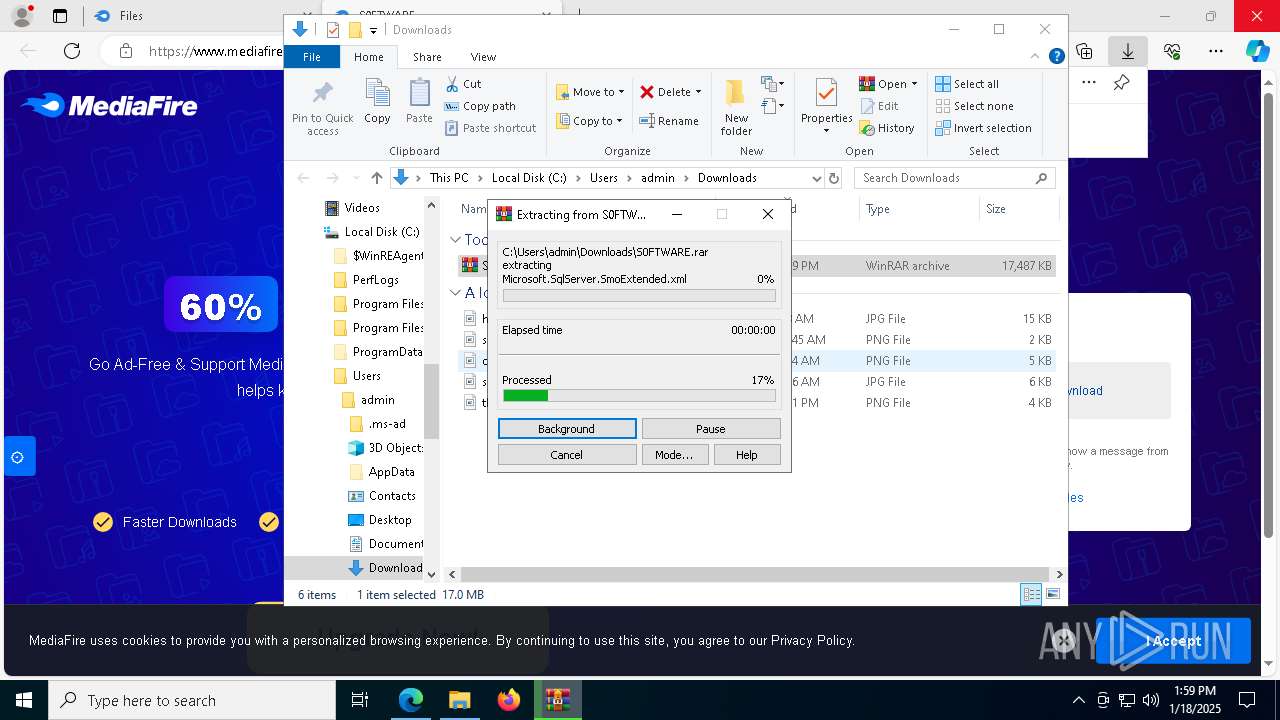This screenshot has height=720, width=1280.
Task: Collapse the 'A long time ago' group
Action: coord(455,293)
